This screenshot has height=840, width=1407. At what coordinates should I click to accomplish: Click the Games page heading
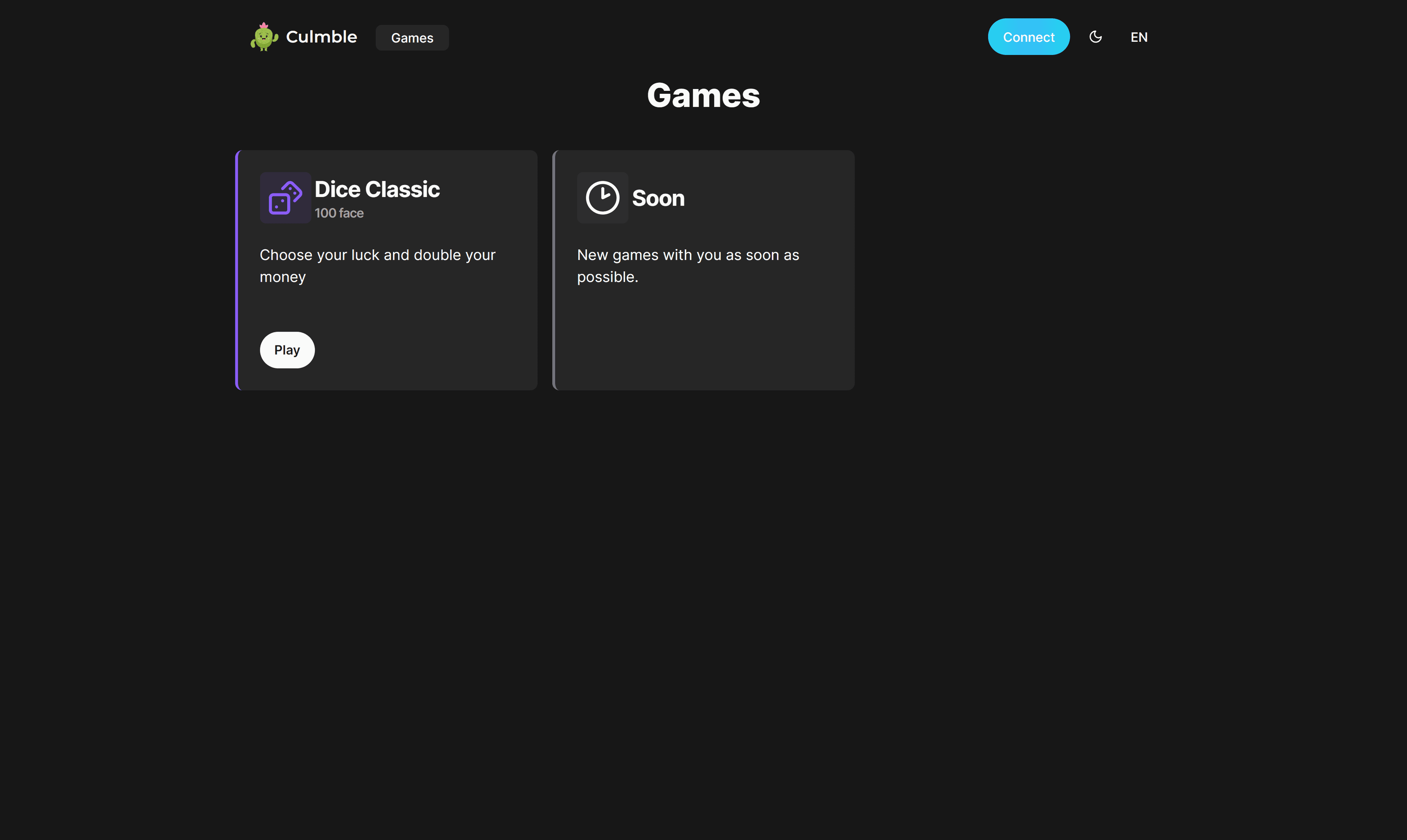(703, 95)
